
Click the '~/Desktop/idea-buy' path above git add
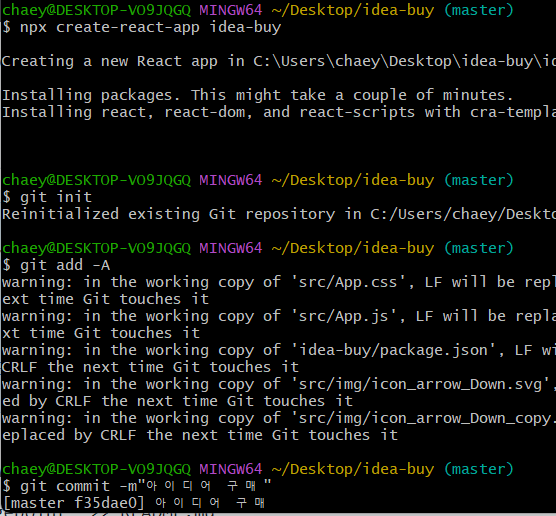(x=353, y=248)
